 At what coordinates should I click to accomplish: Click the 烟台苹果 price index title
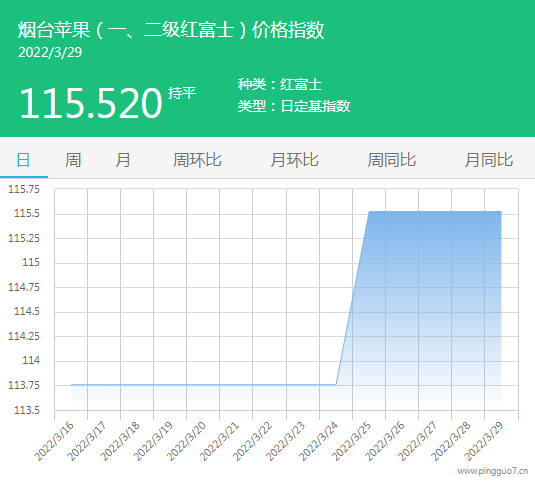(171, 30)
